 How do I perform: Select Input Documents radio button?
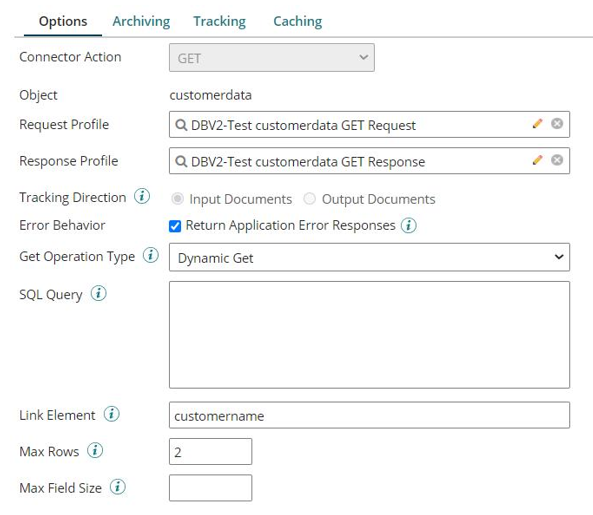[x=177, y=199]
